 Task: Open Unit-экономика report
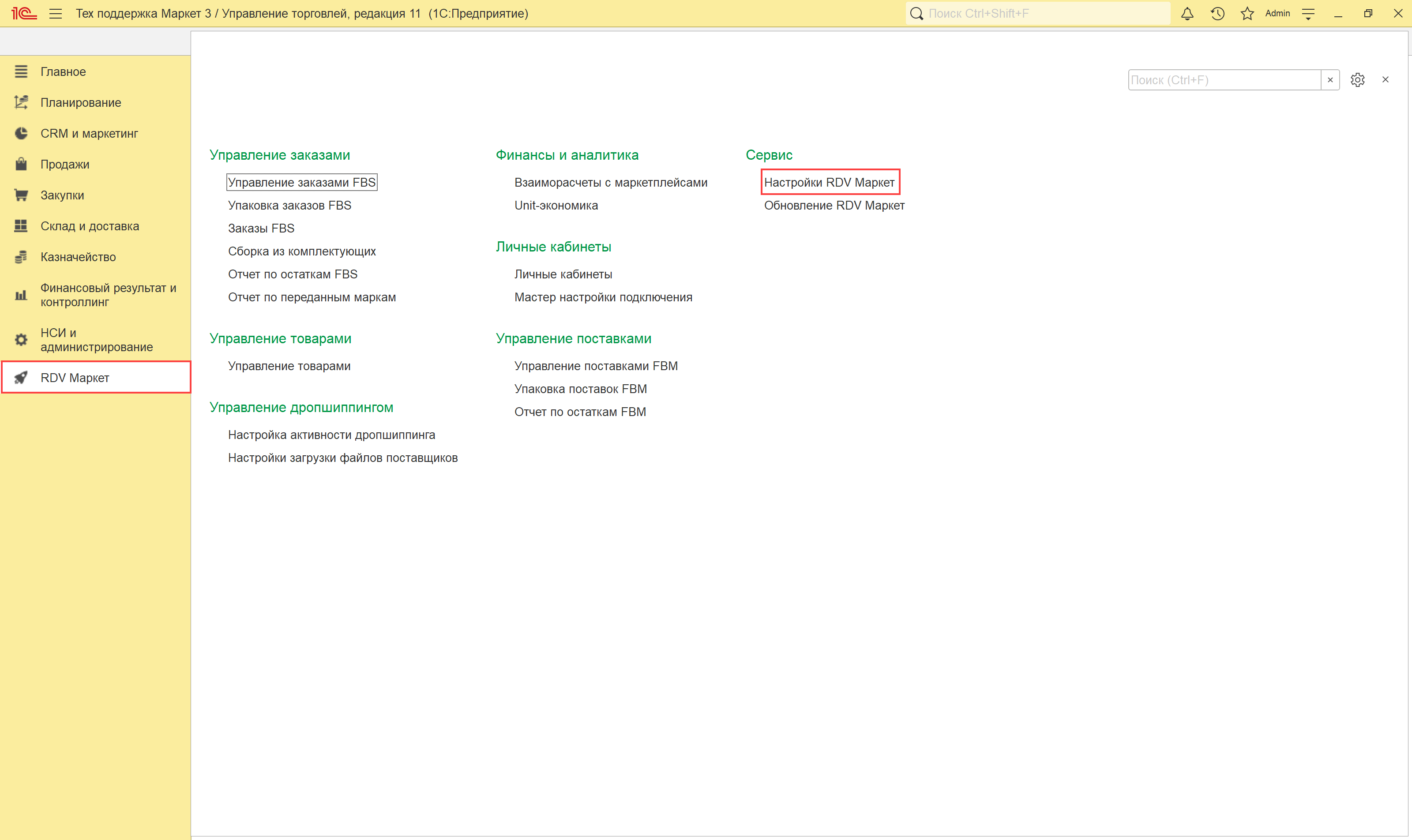coord(556,206)
